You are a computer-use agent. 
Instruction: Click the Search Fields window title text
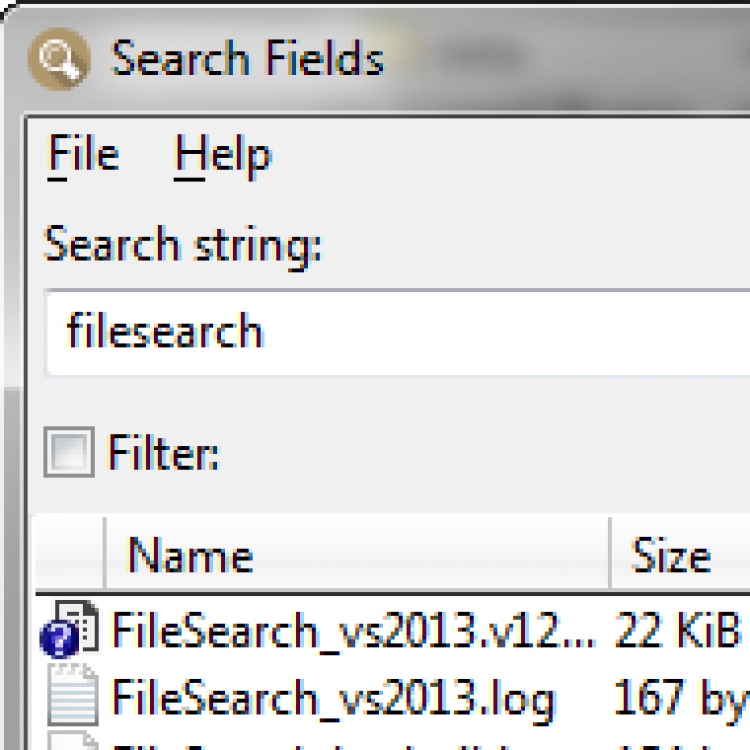(247, 60)
